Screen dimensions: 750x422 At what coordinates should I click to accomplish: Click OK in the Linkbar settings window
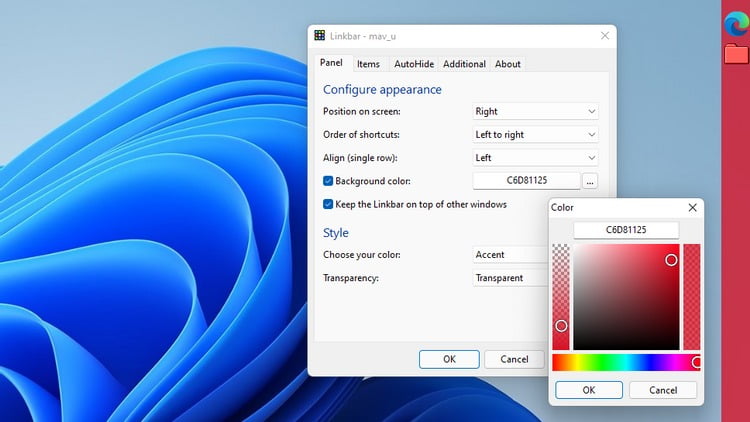[449, 359]
